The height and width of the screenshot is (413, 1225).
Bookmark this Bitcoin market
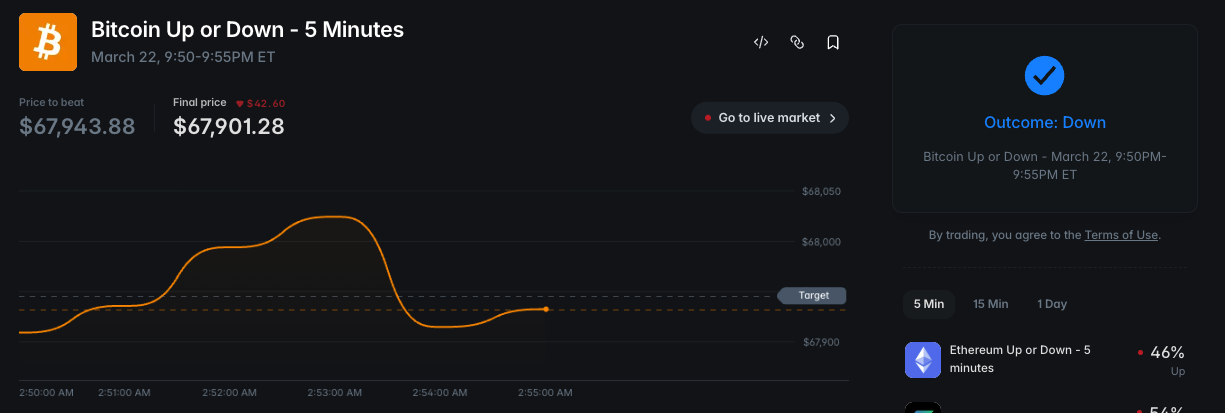[833, 42]
